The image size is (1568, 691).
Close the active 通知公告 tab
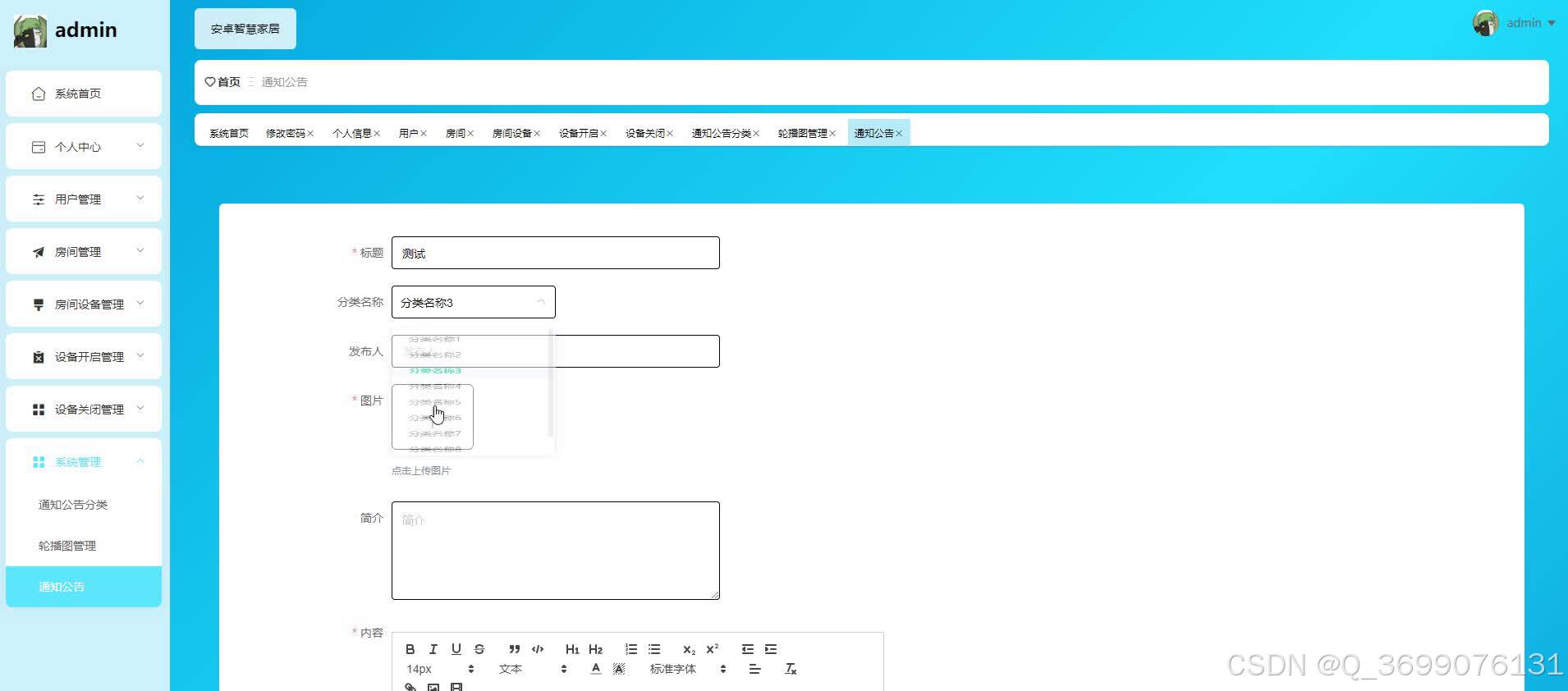[x=899, y=134]
